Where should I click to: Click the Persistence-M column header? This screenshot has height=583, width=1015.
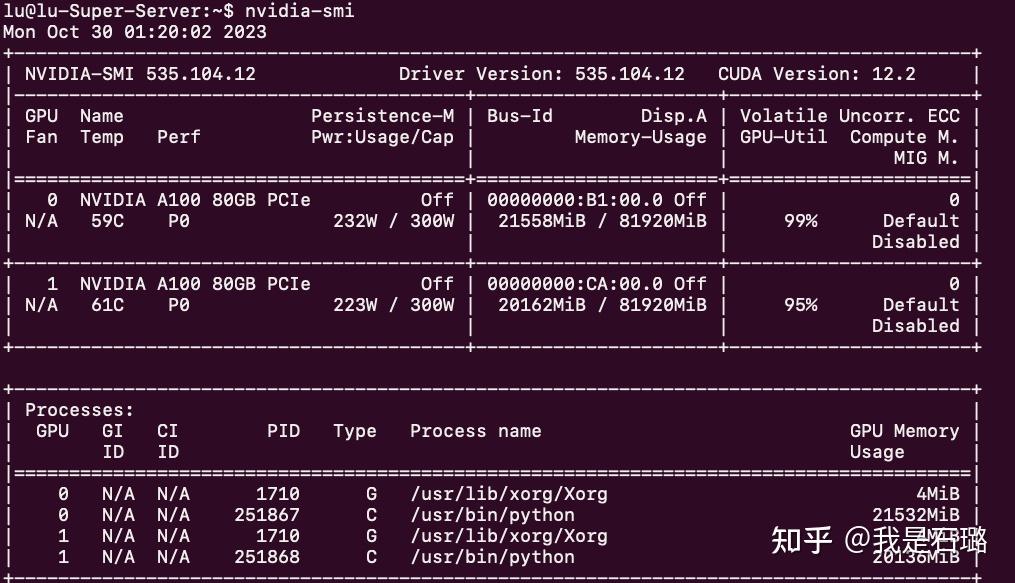[382, 116]
